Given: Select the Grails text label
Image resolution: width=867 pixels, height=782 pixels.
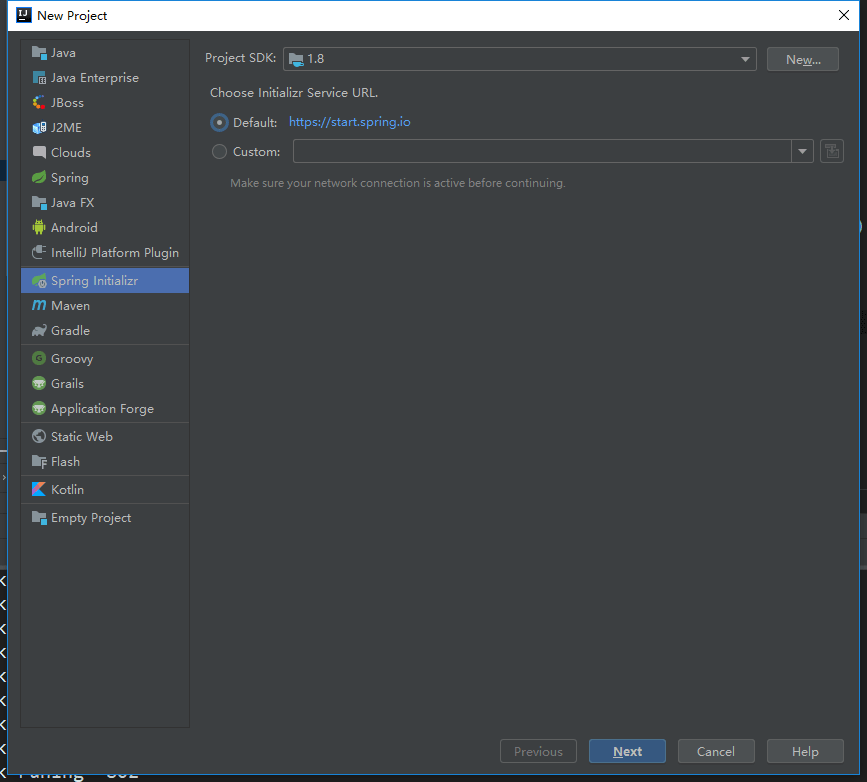Looking at the screenshot, I should 67,384.
